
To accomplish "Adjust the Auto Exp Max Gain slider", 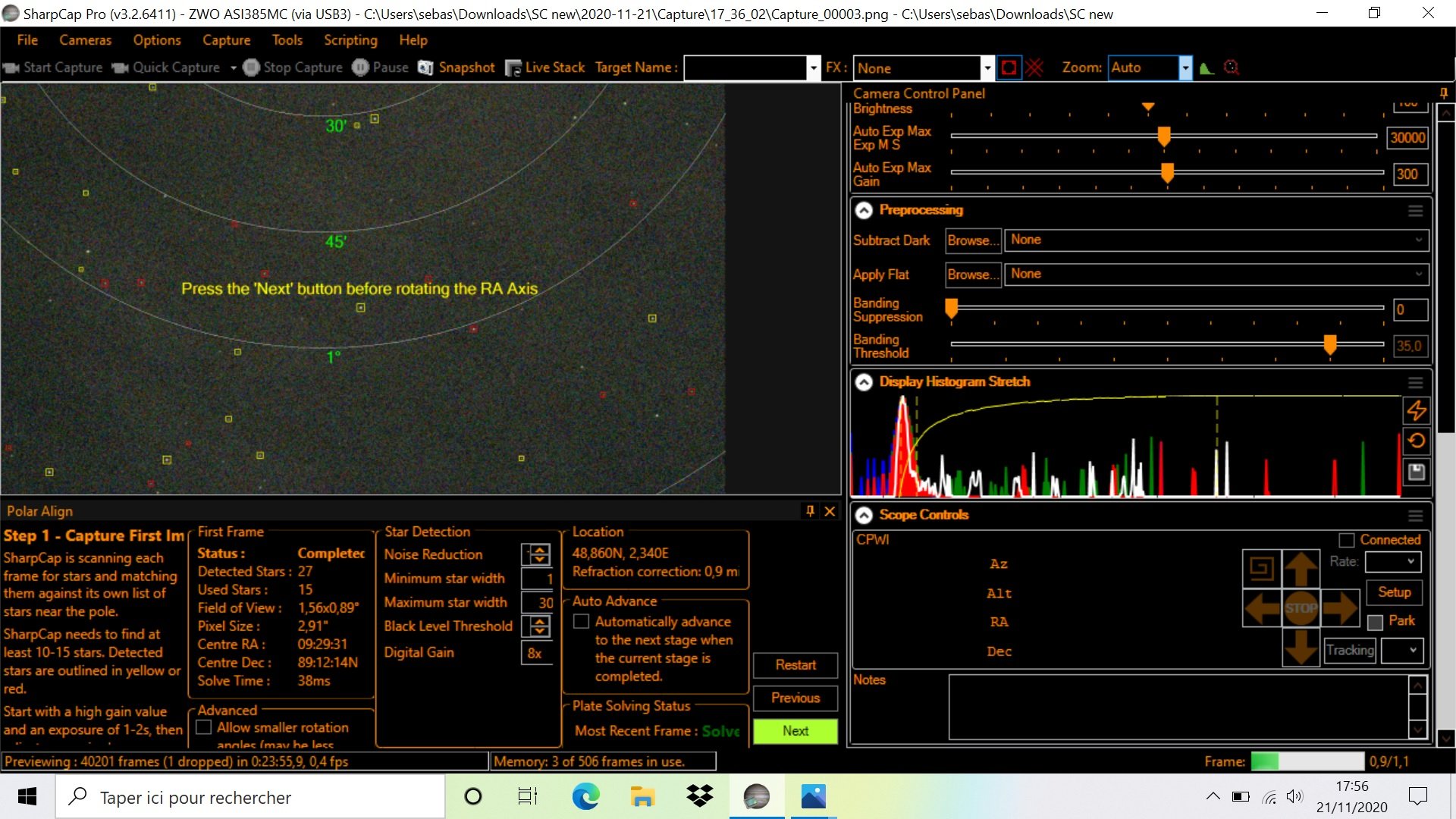I will pos(1168,172).
